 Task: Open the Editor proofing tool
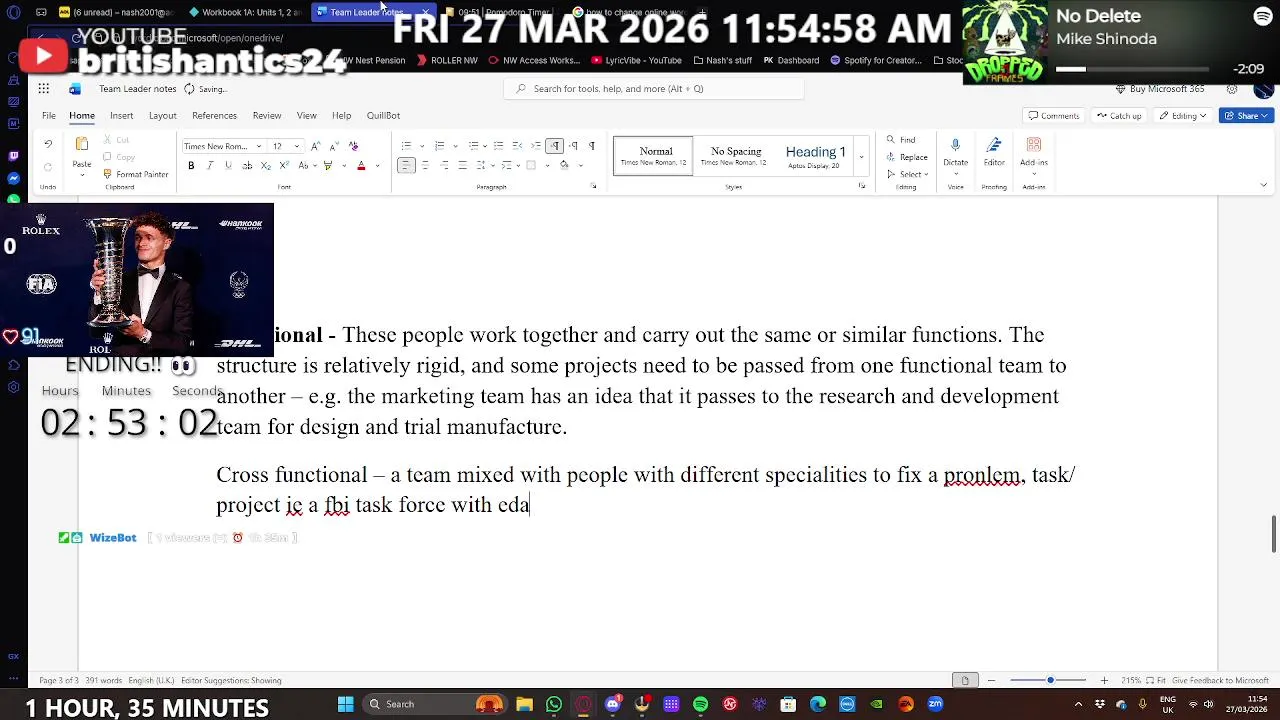pyautogui.click(x=994, y=152)
